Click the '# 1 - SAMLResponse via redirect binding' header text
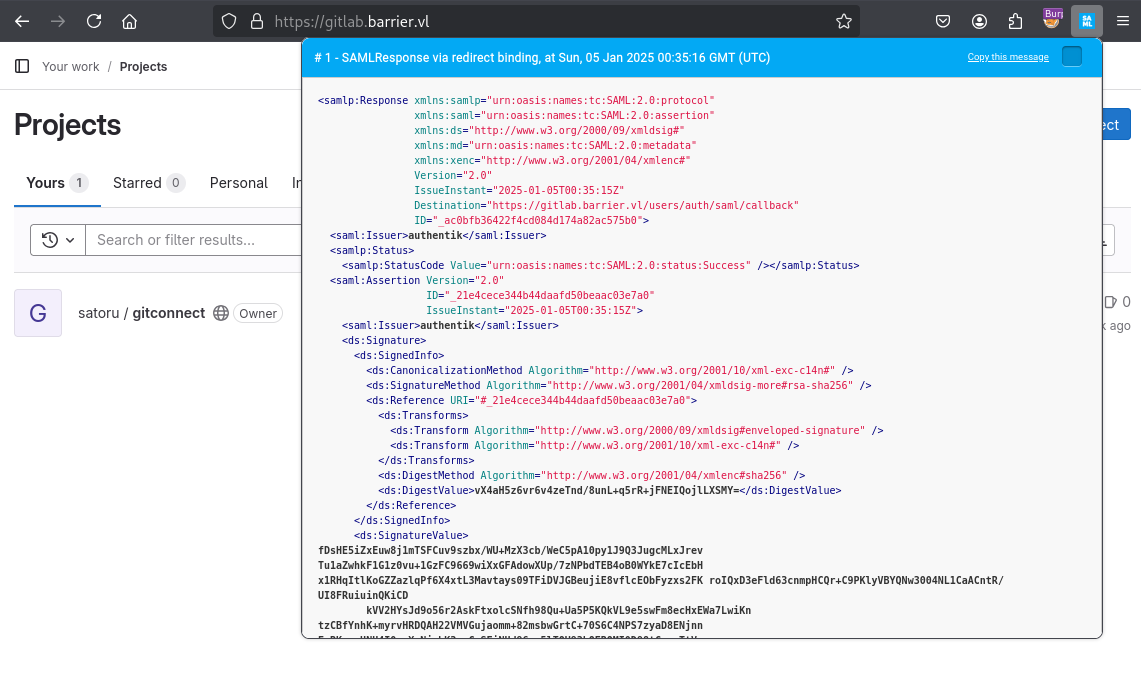 (542, 57)
